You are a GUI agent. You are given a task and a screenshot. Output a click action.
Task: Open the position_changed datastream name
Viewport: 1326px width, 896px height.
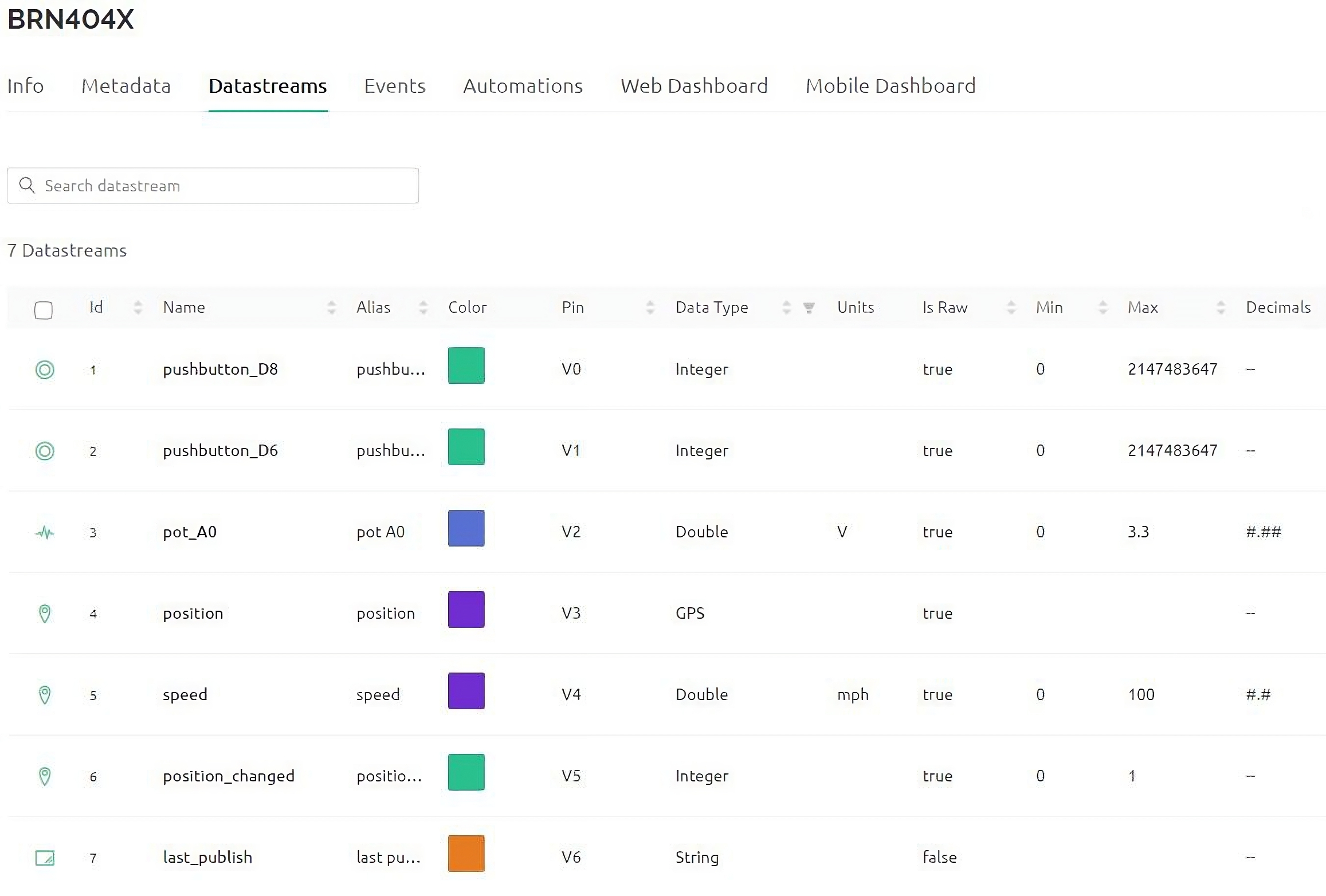coord(229,776)
